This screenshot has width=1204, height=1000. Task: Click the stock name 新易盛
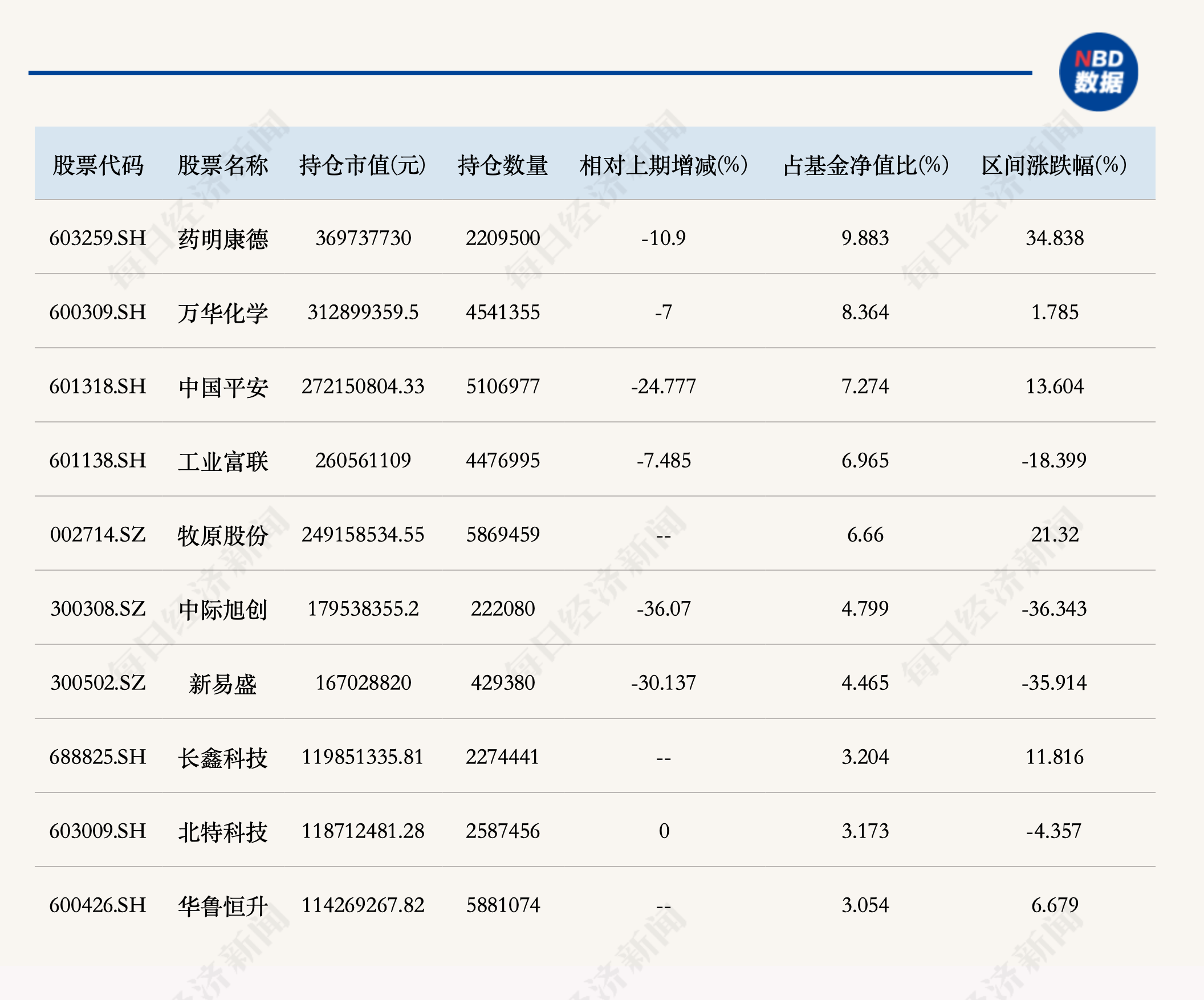[222, 684]
